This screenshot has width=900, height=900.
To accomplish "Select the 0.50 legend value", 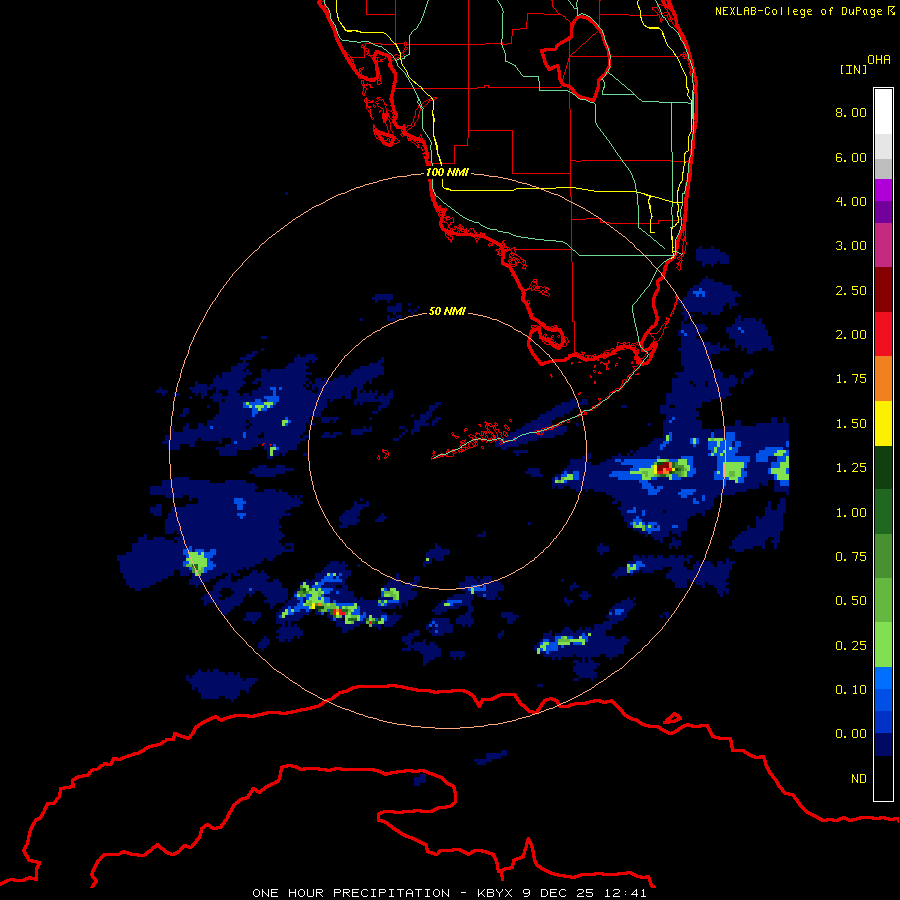I will (x=851, y=601).
